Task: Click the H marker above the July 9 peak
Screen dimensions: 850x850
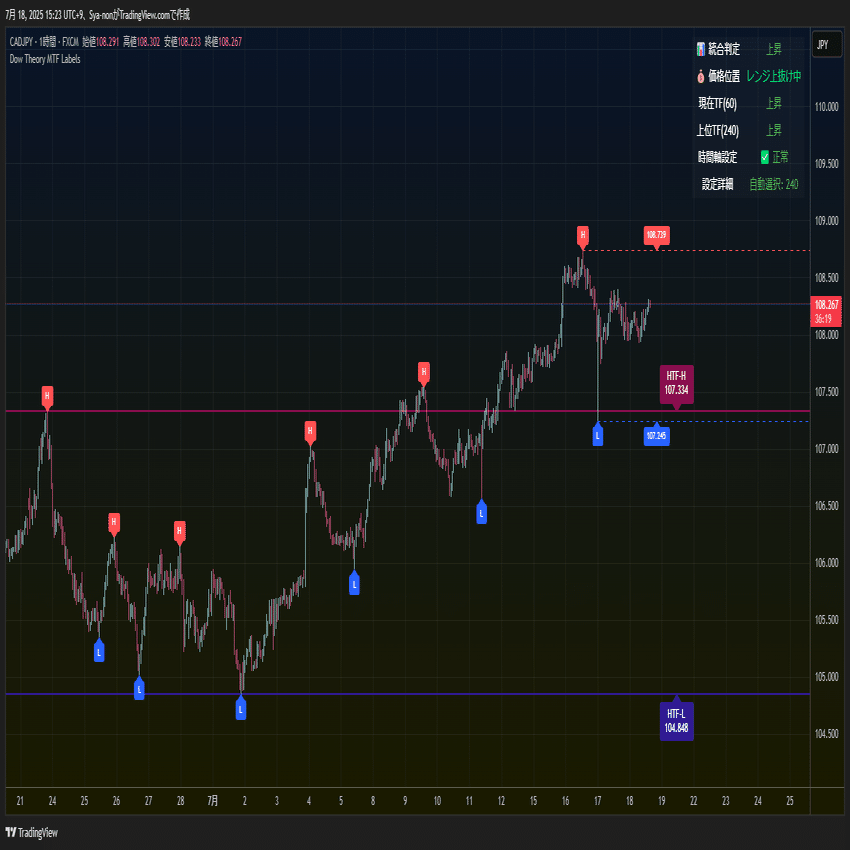Action: point(424,372)
